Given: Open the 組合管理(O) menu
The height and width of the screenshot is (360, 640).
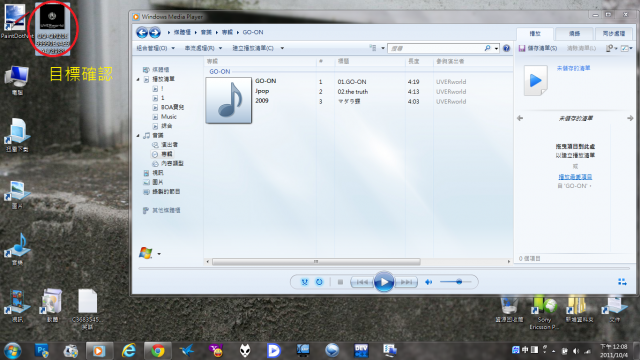Looking at the screenshot, I should [155, 48].
